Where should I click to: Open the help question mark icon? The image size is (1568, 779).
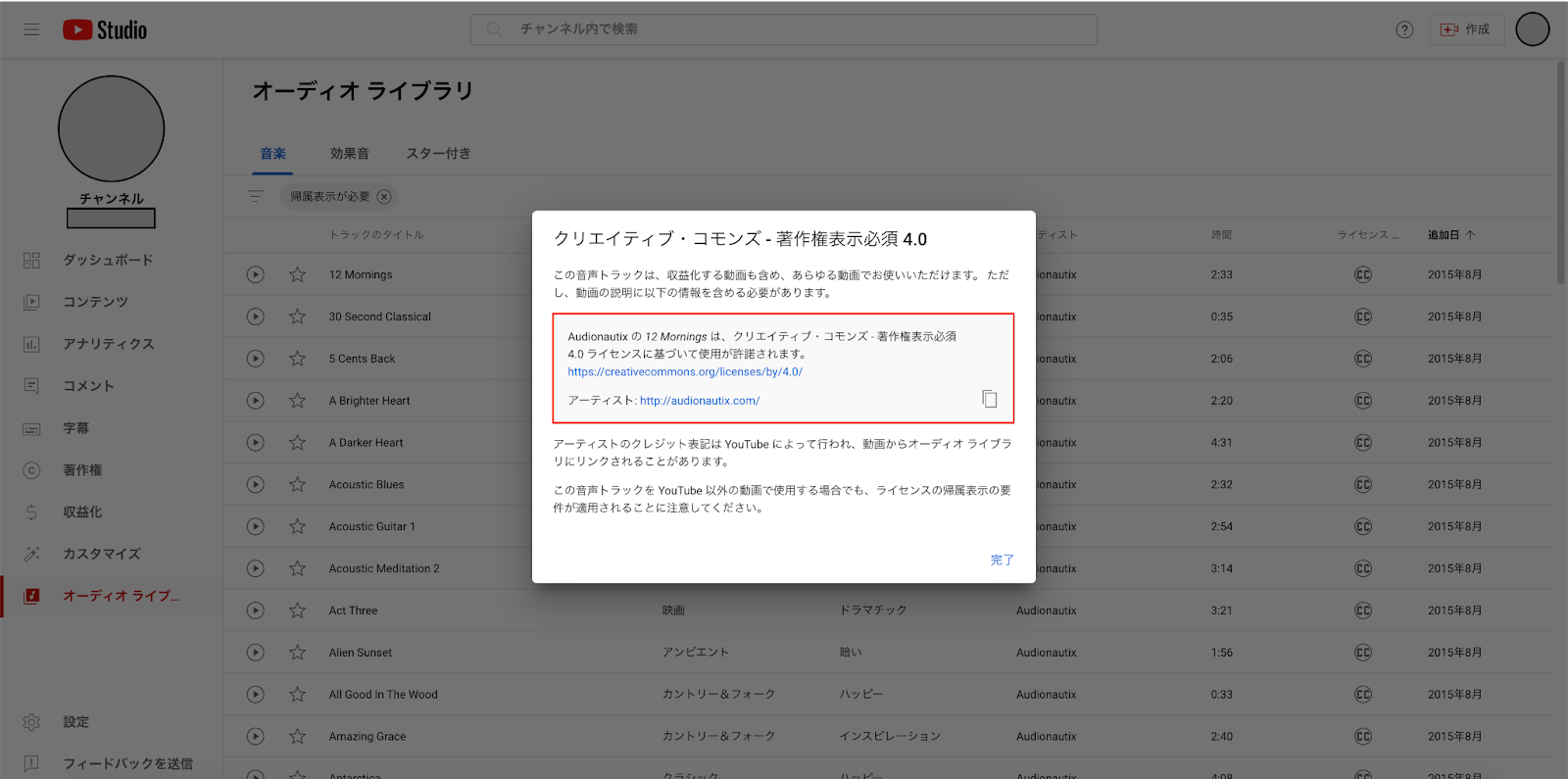(1404, 29)
